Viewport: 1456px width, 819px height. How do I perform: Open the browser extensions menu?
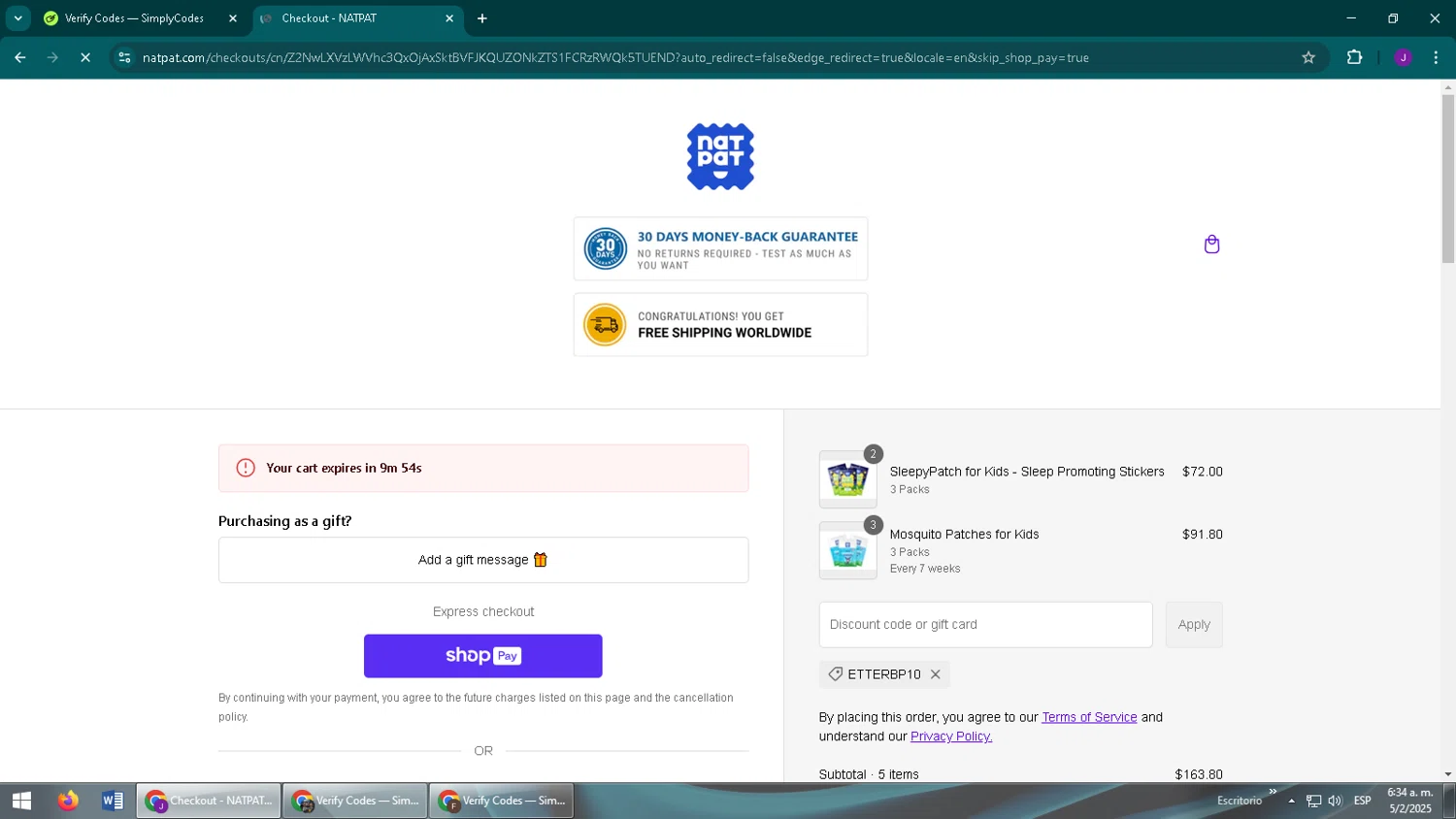pyautogui.click(x=1354, y=58)
